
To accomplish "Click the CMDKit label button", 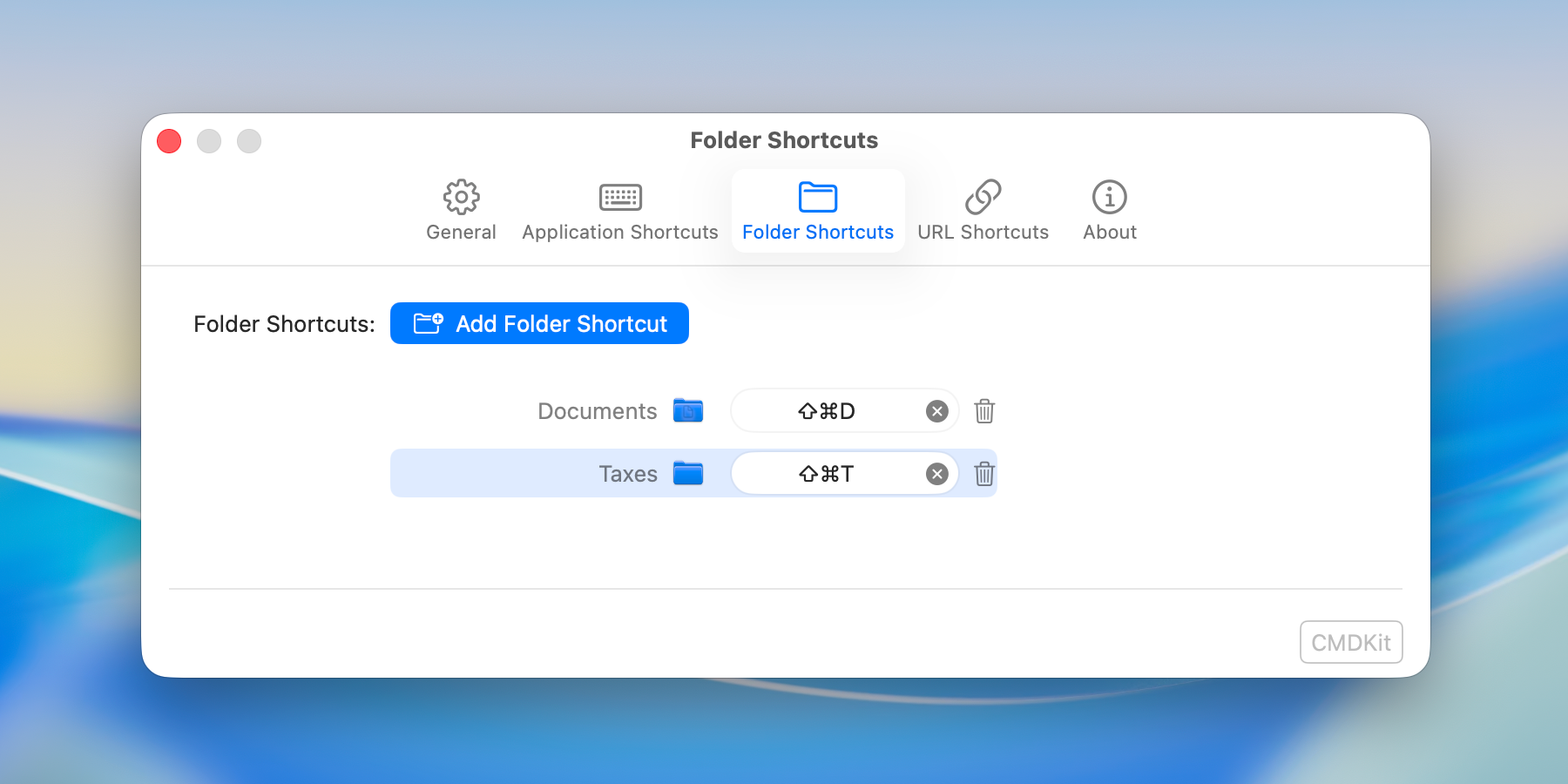I will 1351,642.
